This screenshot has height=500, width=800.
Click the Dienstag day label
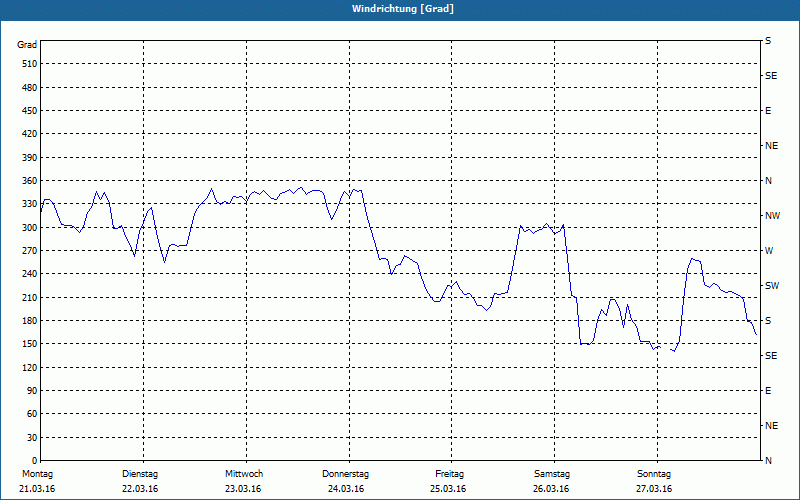pos(140,474)
